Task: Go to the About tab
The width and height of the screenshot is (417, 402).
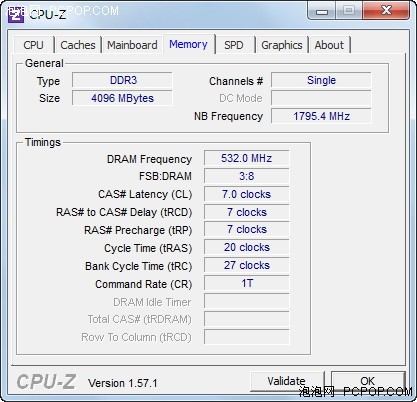Action: (329, 45)
